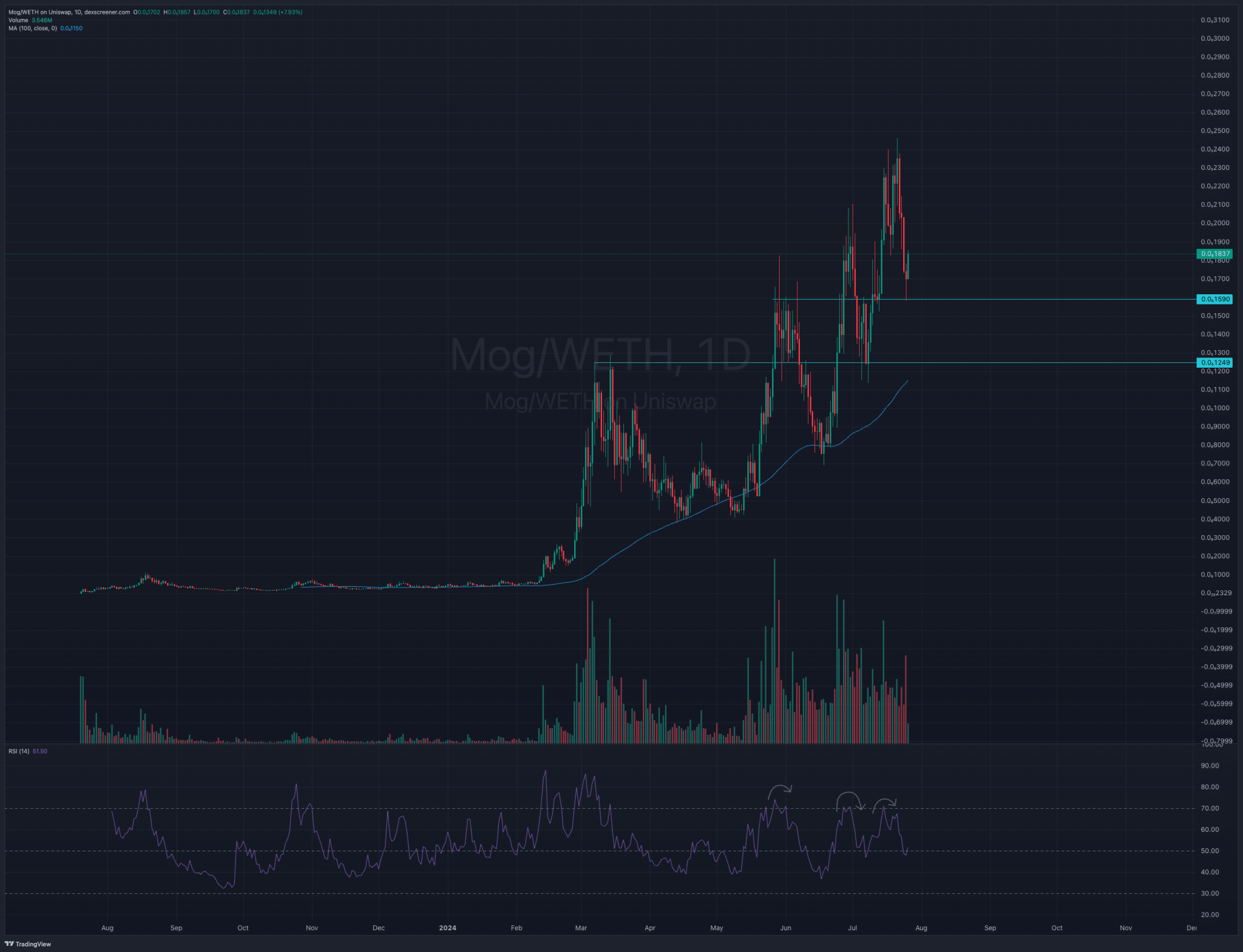Click the open price value 1702
The image size is (1243, 952).
[149, 12]
